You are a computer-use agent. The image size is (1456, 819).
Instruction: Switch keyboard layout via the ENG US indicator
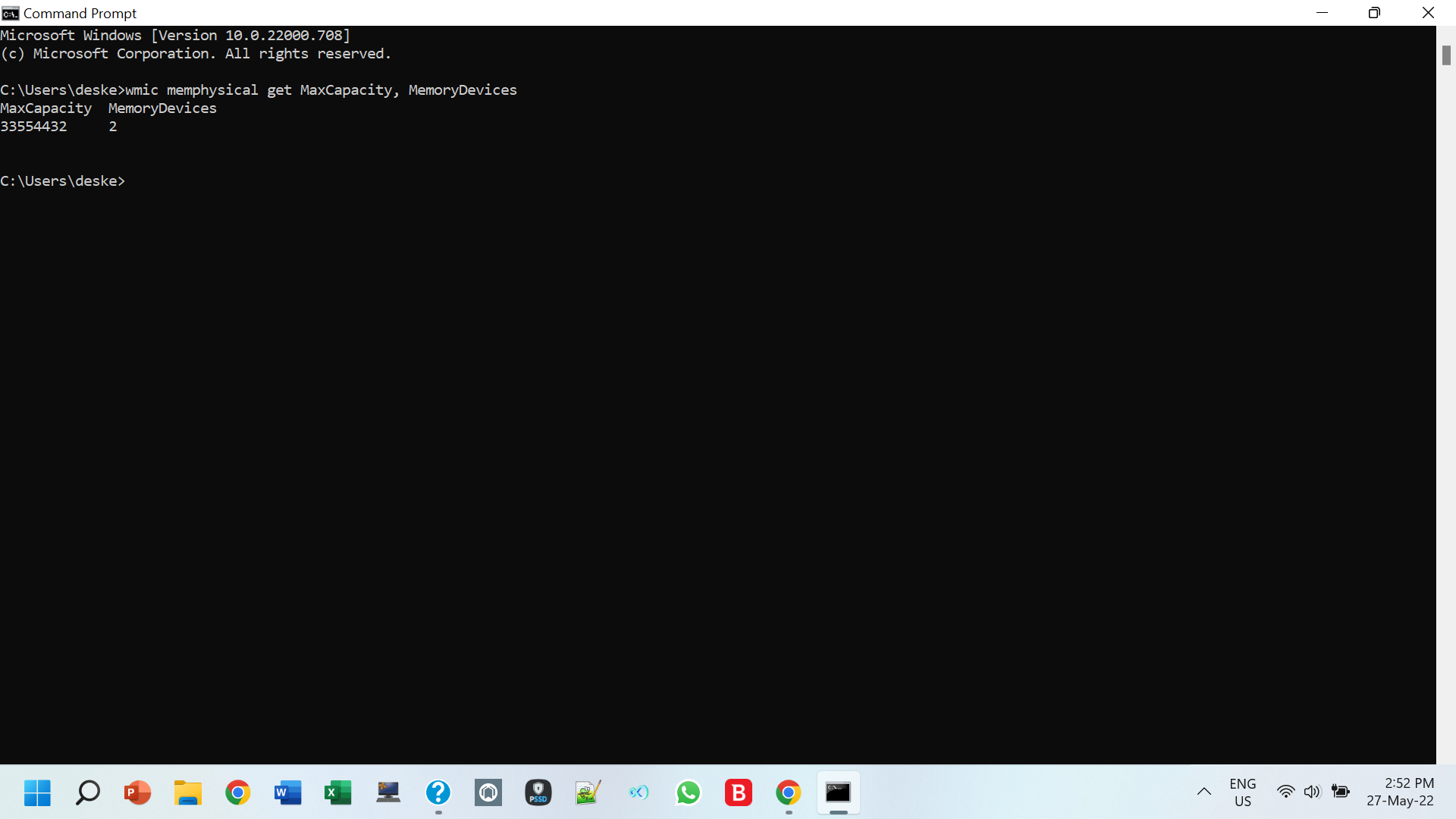pos(1243,792)
